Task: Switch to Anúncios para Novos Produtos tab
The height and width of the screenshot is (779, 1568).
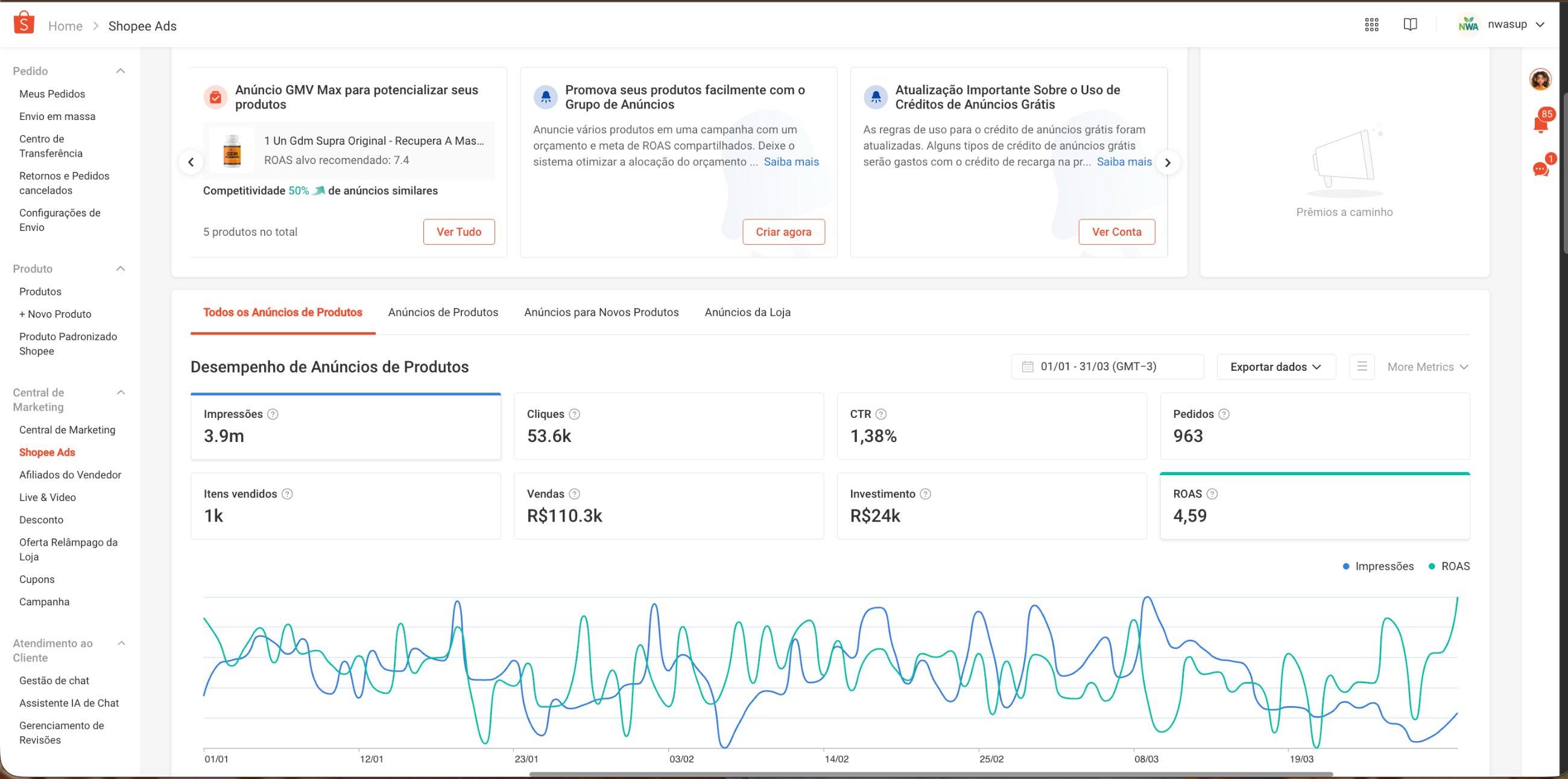Action: pos(601,312)
